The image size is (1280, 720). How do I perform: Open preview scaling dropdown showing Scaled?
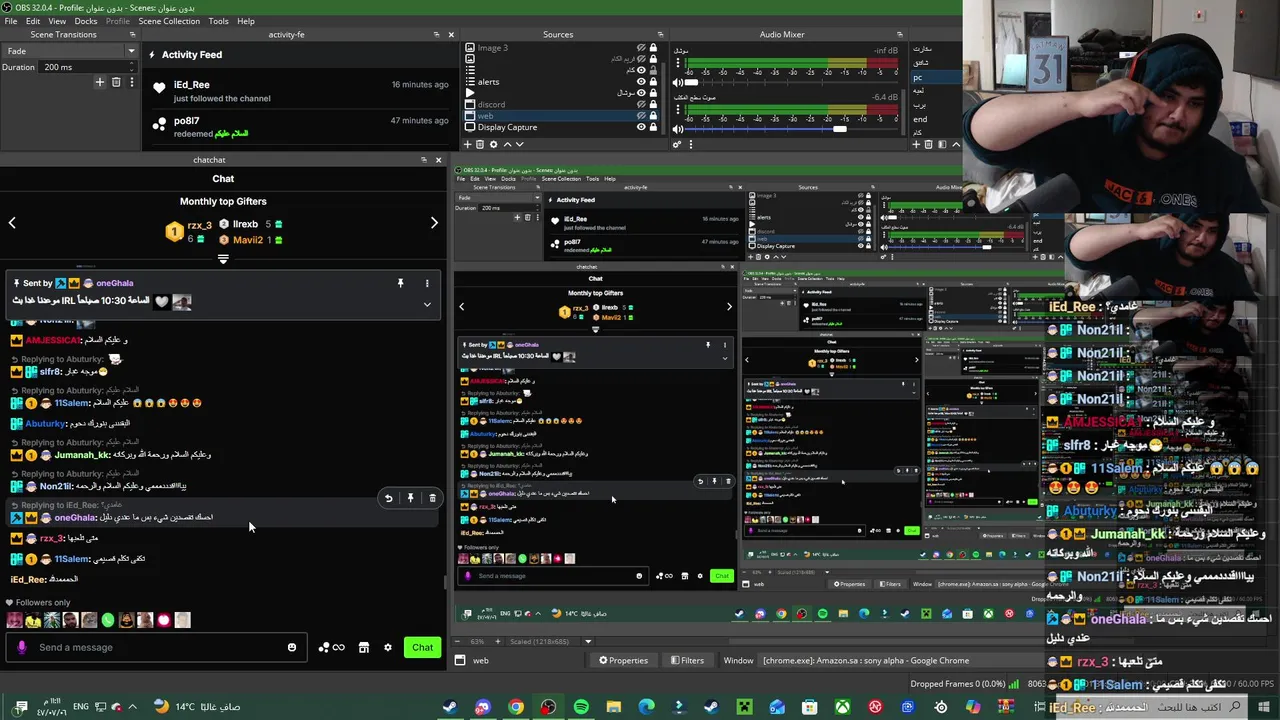[588, 641]
